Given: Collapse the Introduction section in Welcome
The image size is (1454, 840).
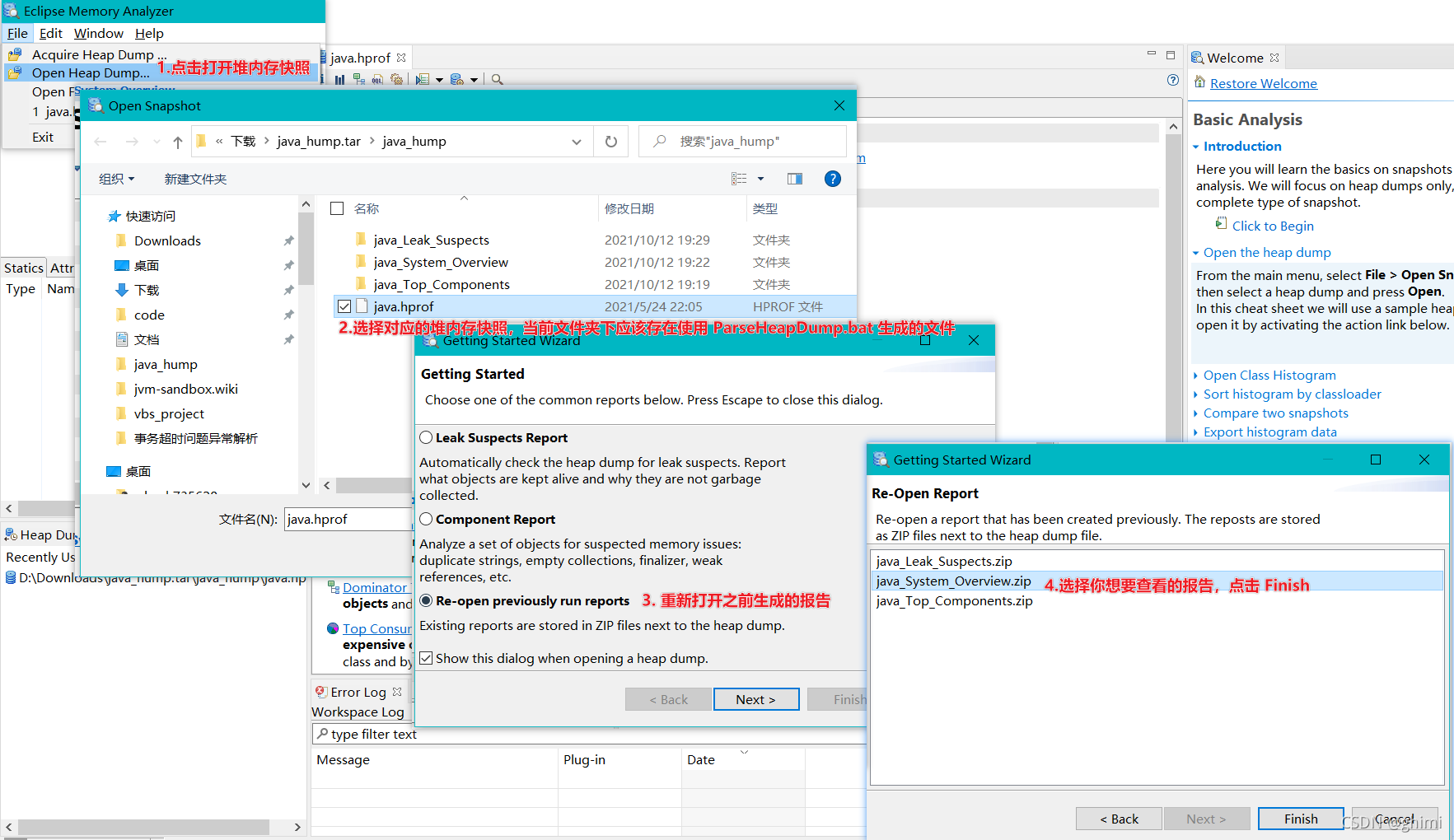Looking at the screenshot, I should point(1195,147).
